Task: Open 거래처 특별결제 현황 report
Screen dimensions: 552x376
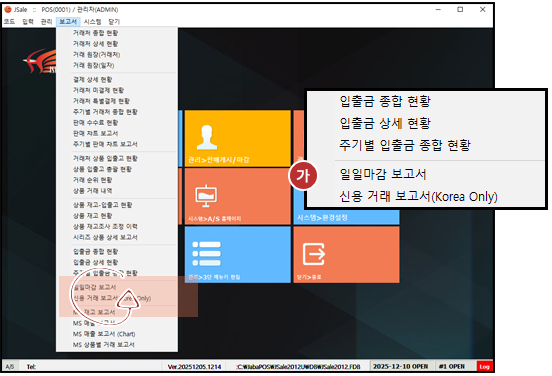Action: [x=101, y=101]
